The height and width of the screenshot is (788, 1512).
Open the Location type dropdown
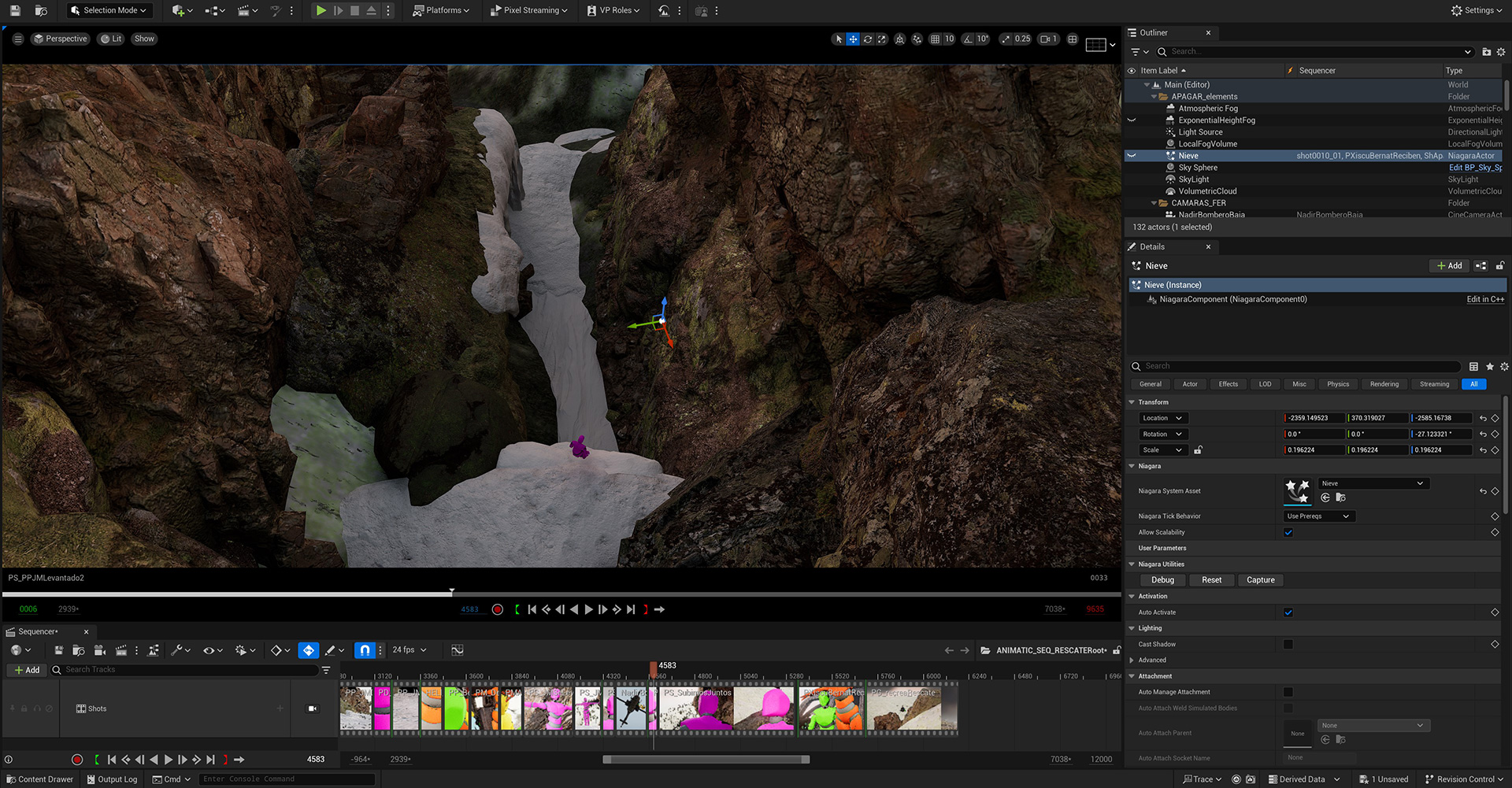pyautogui.click(x=1162, y=418)
